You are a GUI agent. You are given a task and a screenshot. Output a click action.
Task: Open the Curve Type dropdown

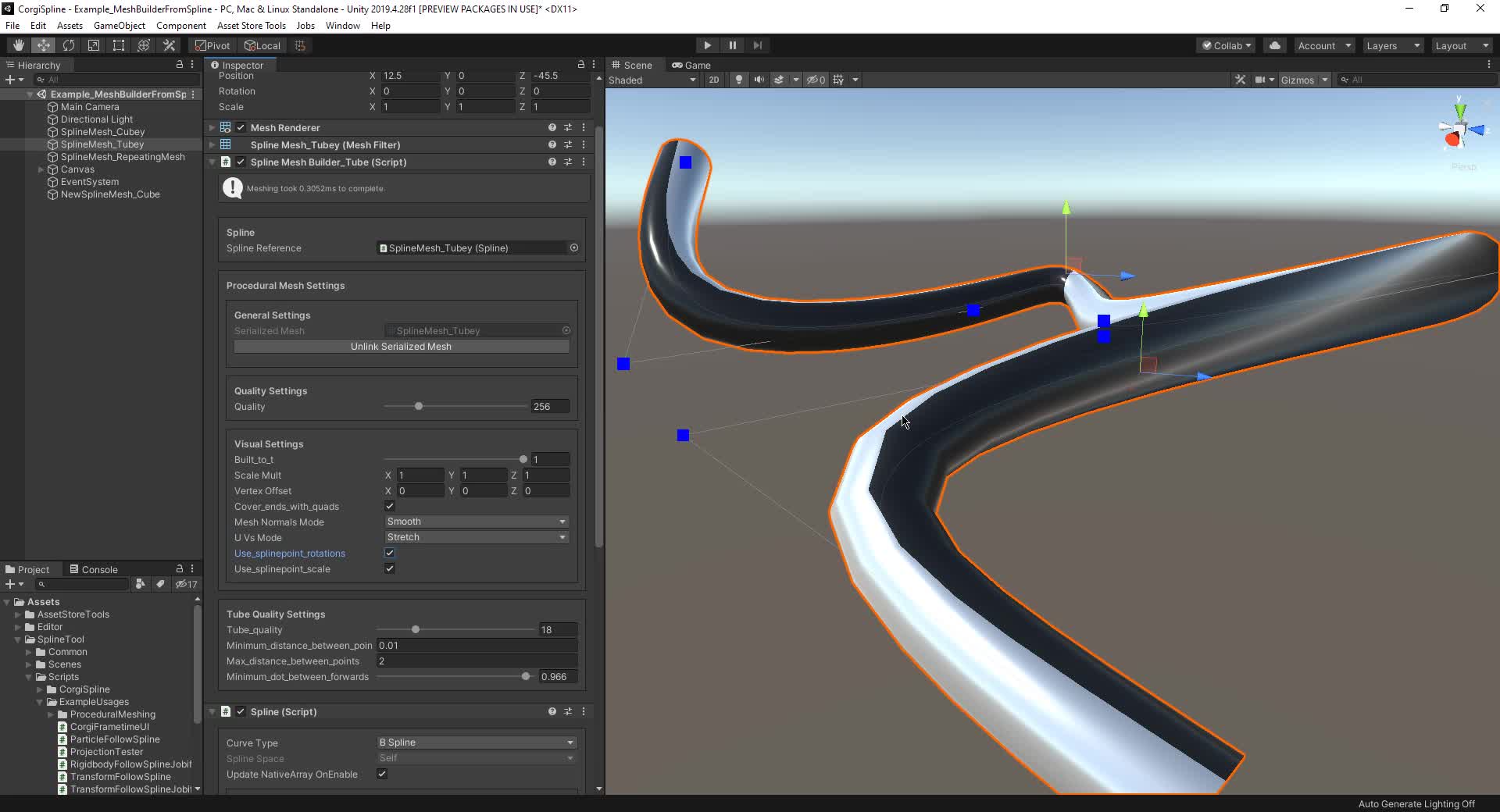click(x=476, y=743)
